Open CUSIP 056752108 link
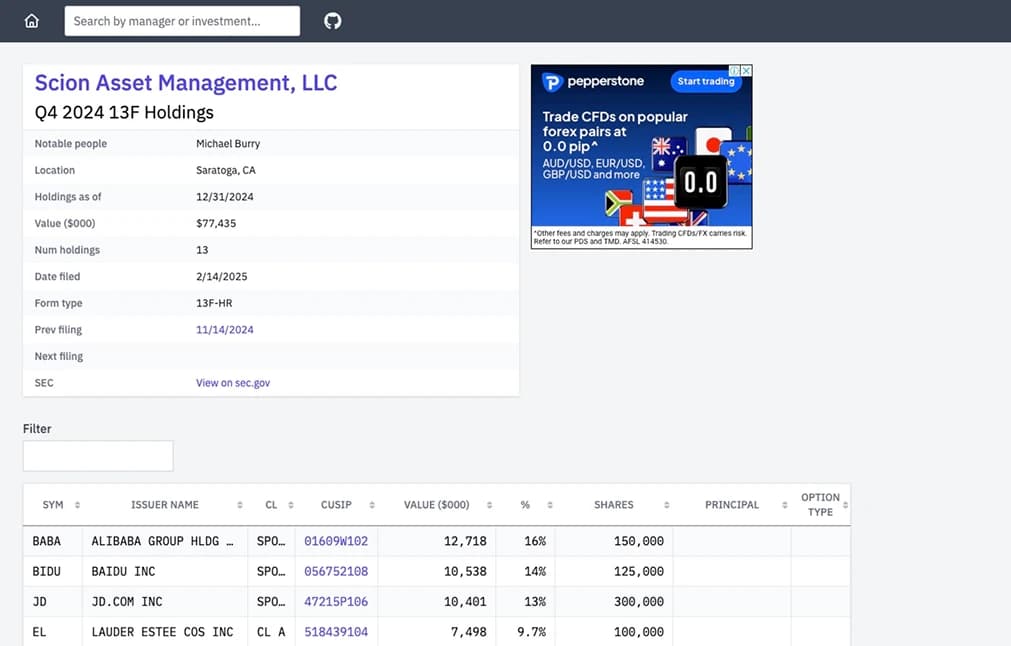Screen dimensions: 1011x646 point(336,571)
